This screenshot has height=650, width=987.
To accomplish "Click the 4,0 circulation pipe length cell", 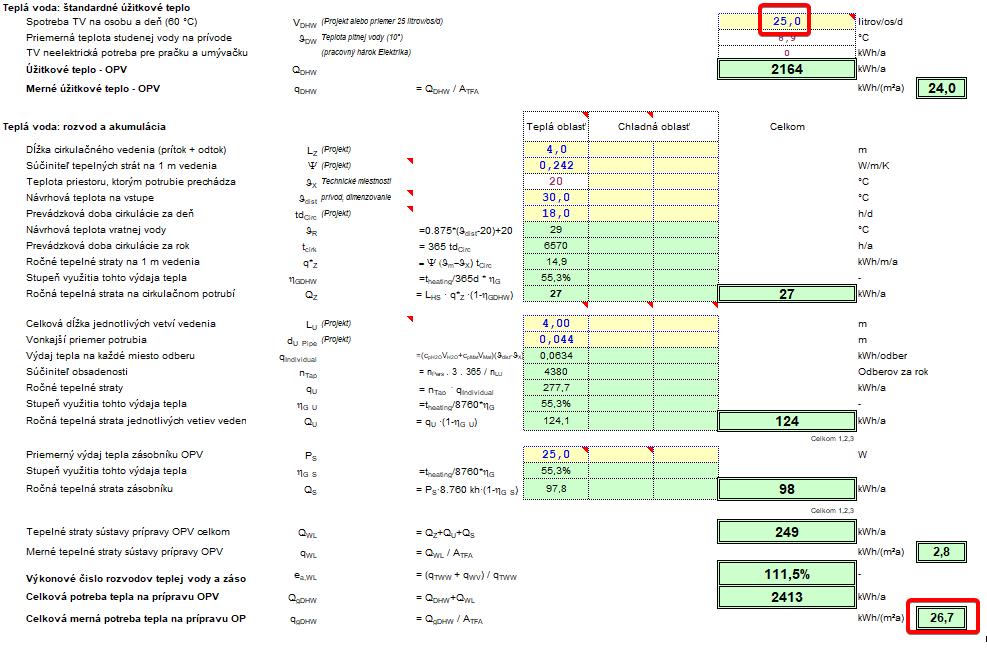I will tap(555, 149).
